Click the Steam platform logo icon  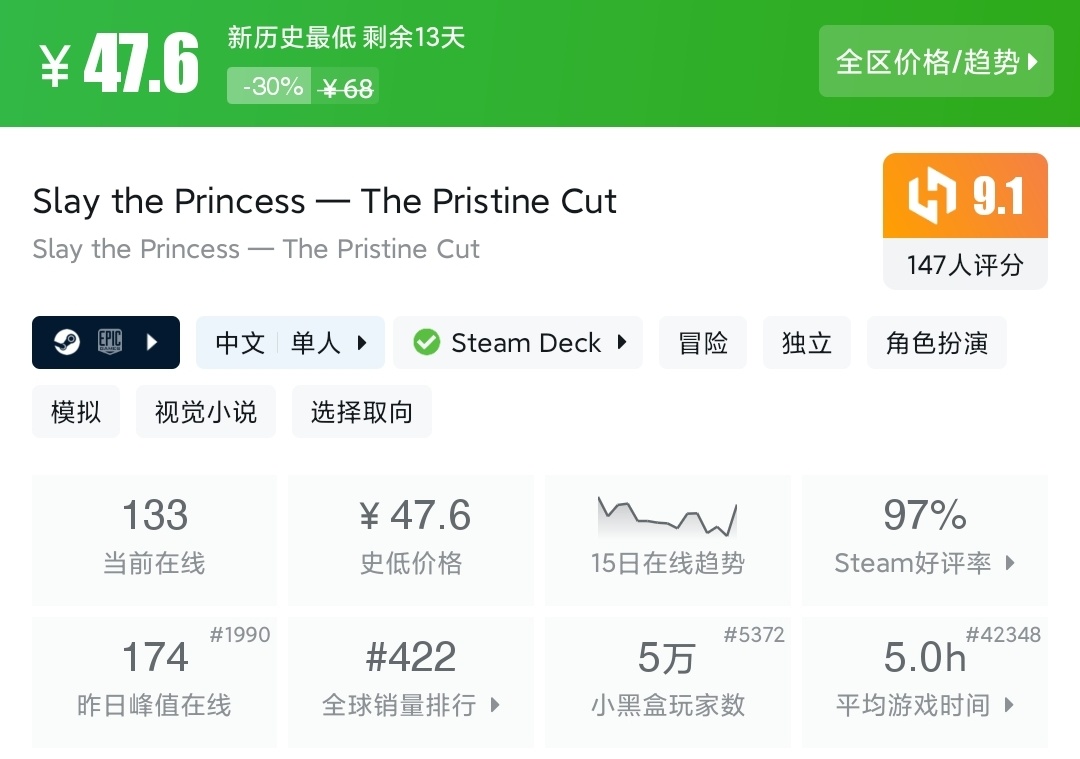click(x=69, y=343)
